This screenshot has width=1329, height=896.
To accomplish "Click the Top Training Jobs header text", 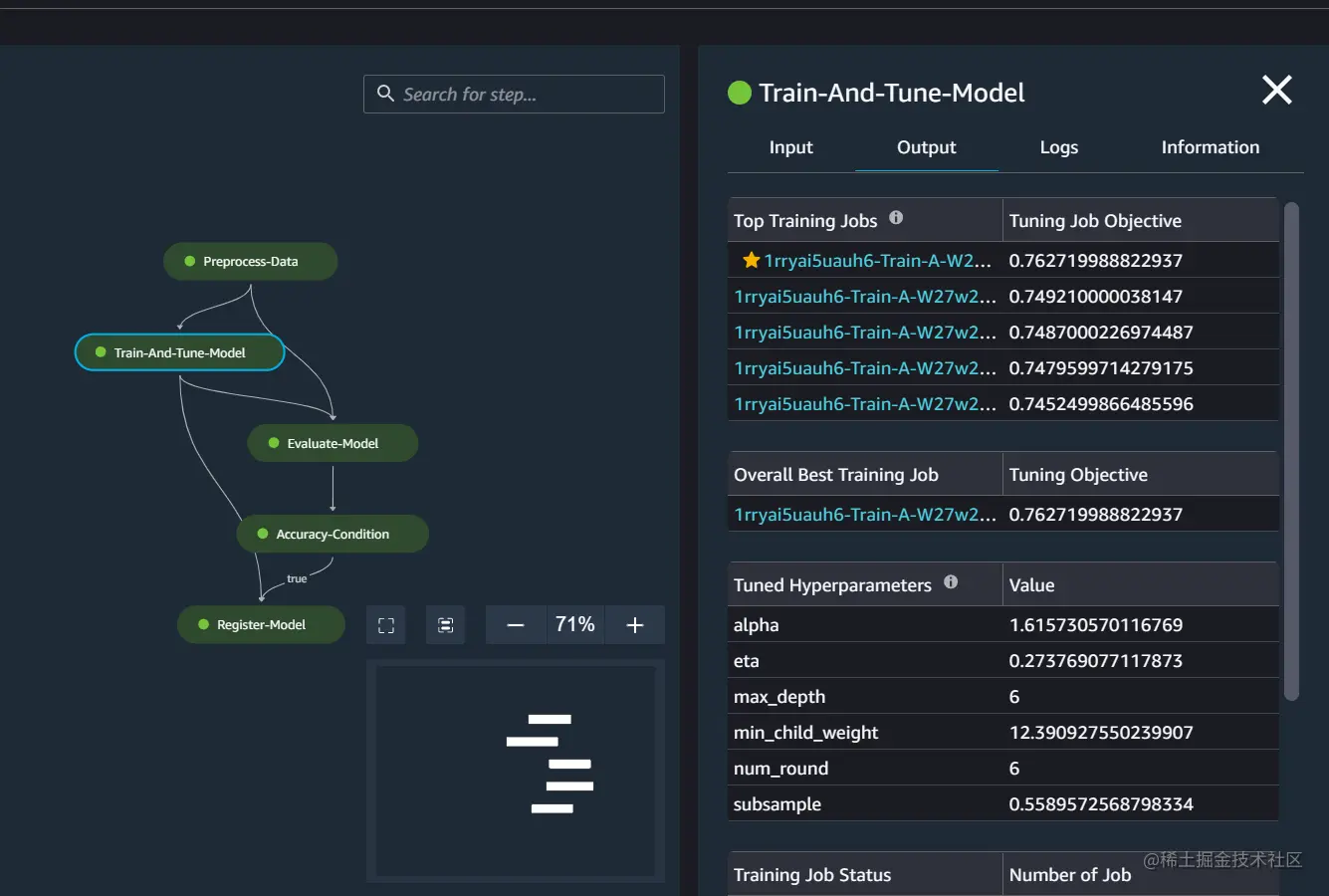I will click(805, 221).
